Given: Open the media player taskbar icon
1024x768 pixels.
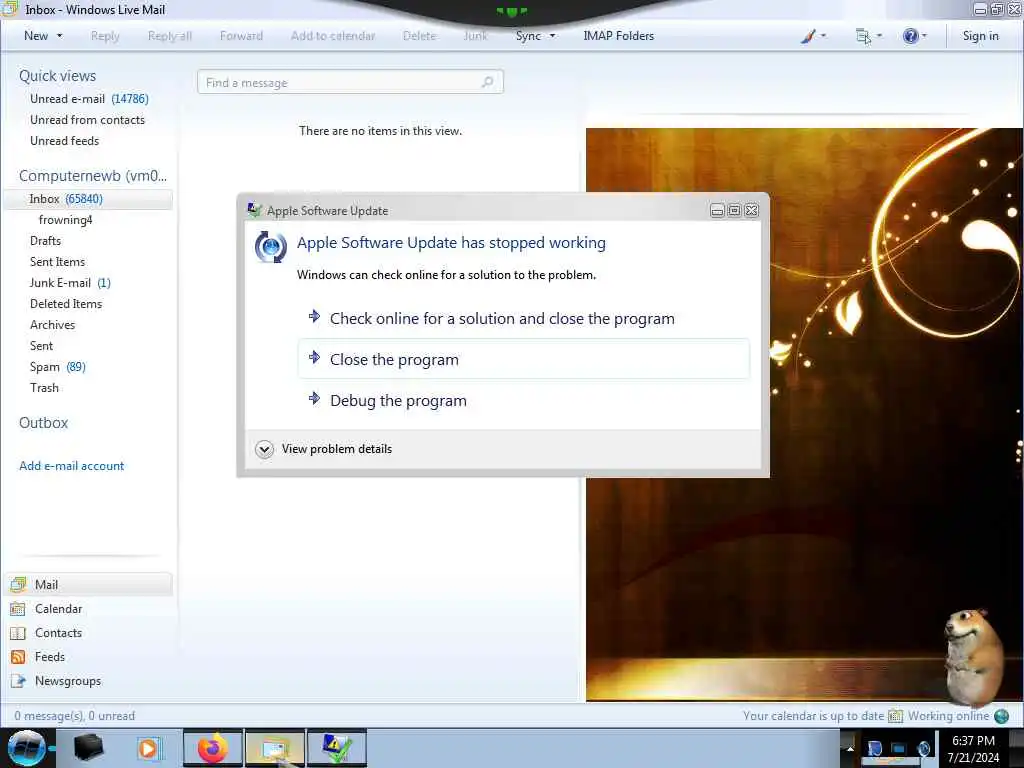Looking at the screenshot, I should click(148, 748).
